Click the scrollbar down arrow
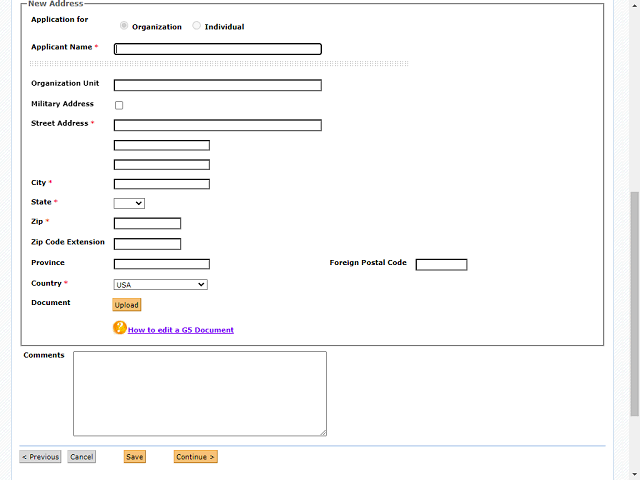640x480 pixels. click(634, 475)
